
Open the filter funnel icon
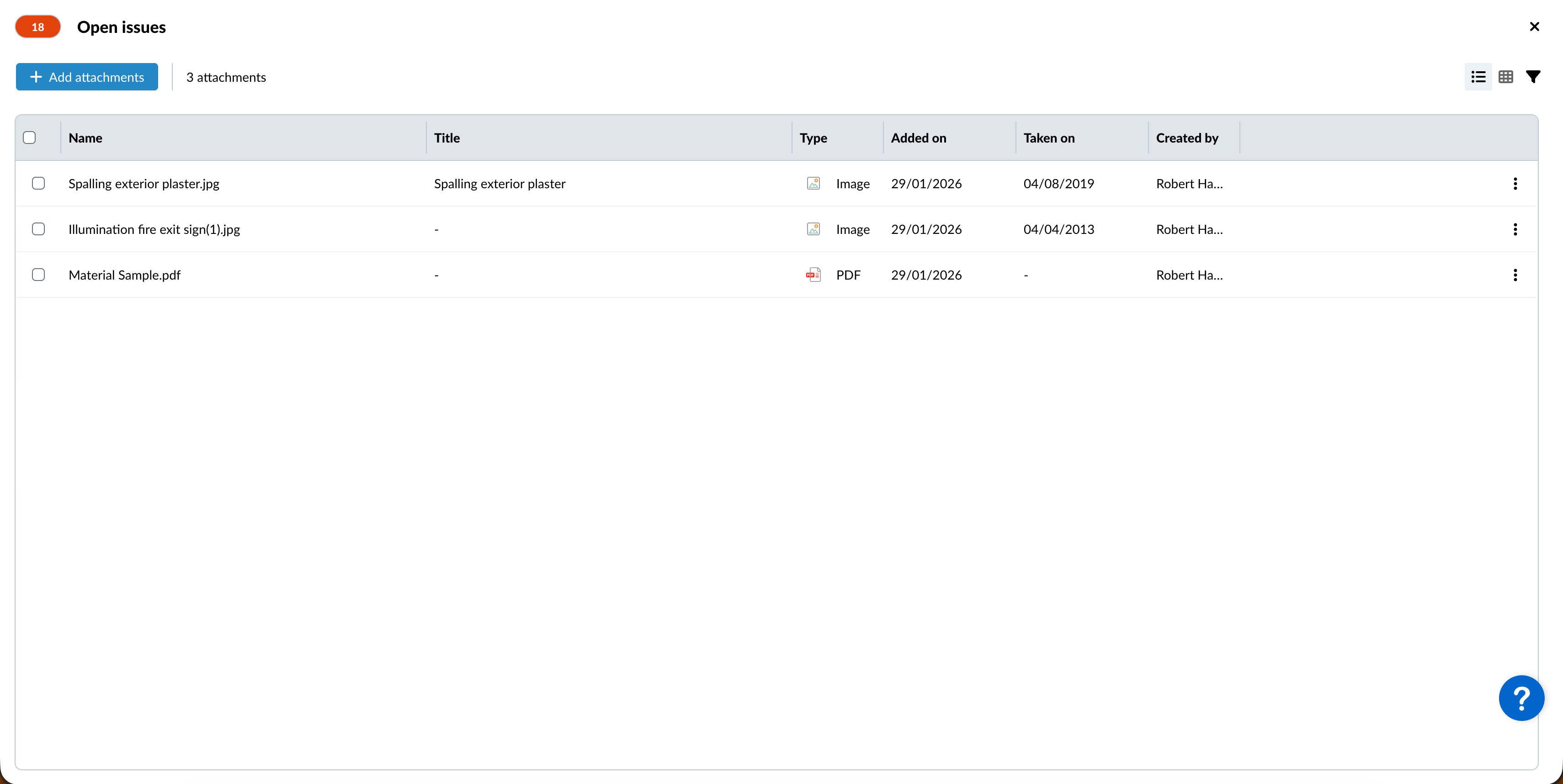[1533, 77]
